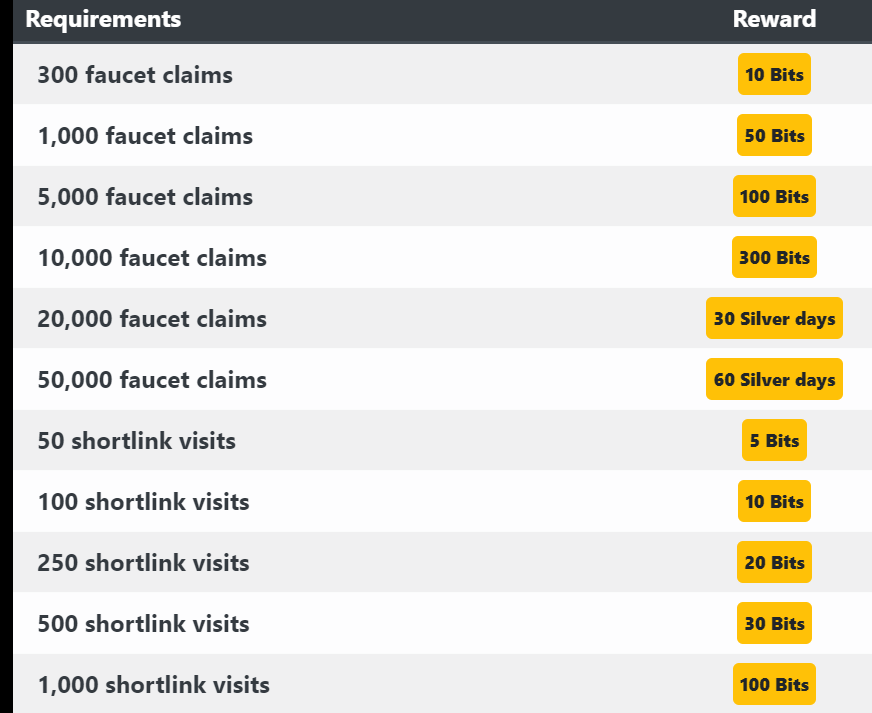
Task: Click the Reward column header
Action: click(774, 19)
